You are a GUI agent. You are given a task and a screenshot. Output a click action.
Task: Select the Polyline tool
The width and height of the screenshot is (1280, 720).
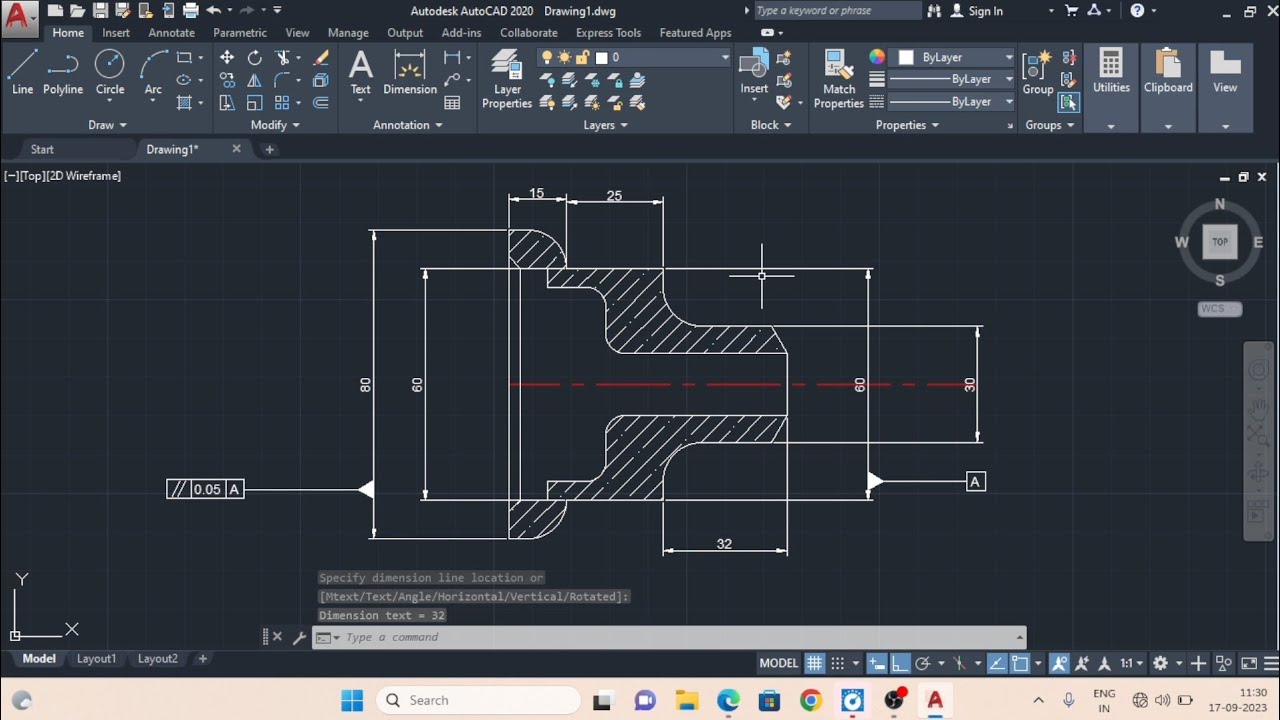(63, 72)
